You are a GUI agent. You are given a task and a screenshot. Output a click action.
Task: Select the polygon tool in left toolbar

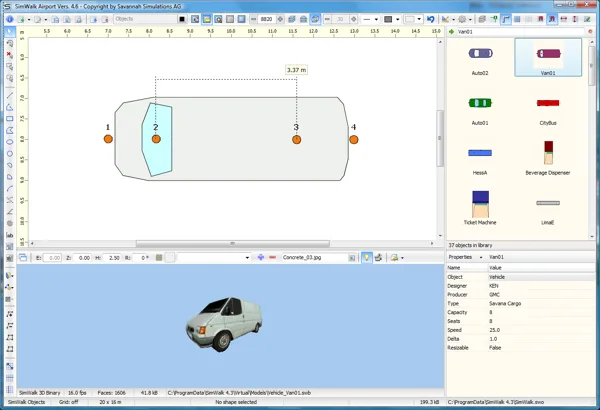click(10, 131)
